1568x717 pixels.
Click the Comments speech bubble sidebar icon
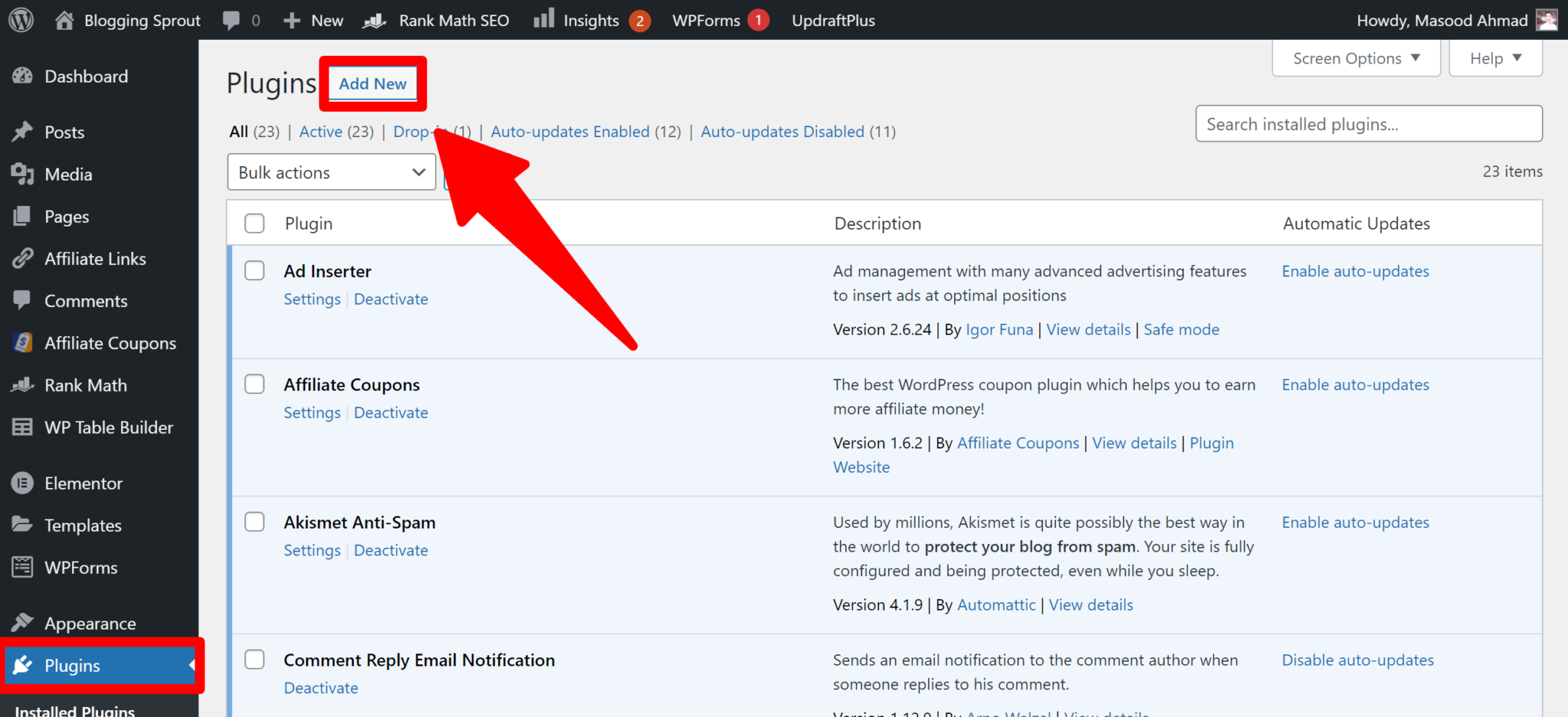tap(23, 300)
